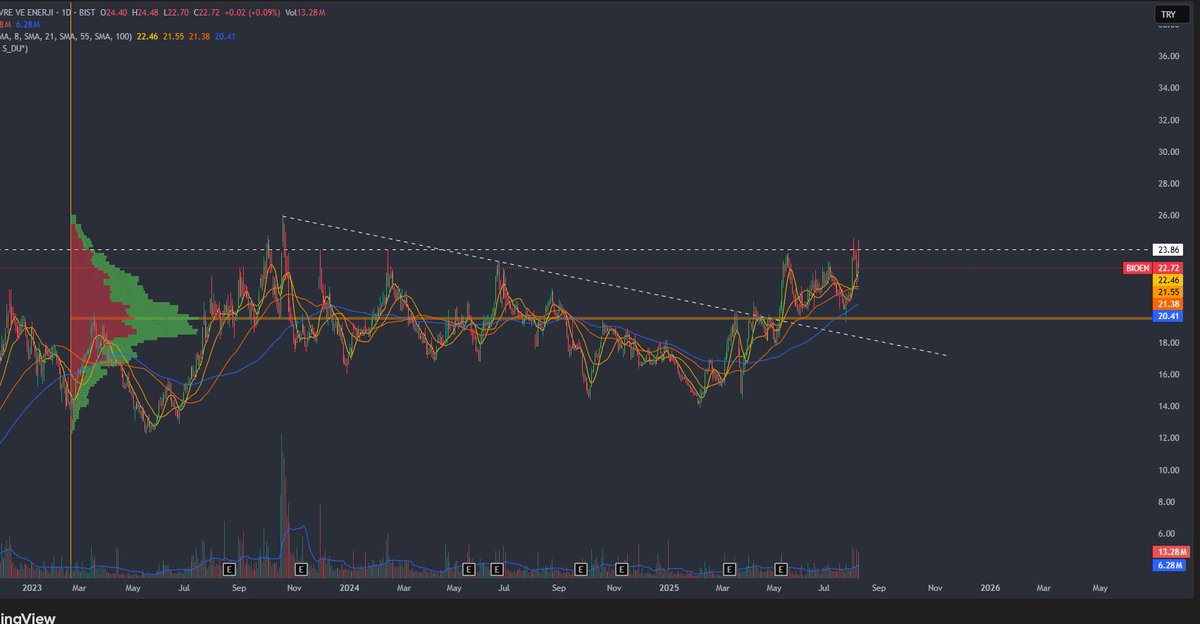The image size is (1200, 624).
Task: Click the blue 6.28M volume average label
Action: pos(1167,565)
